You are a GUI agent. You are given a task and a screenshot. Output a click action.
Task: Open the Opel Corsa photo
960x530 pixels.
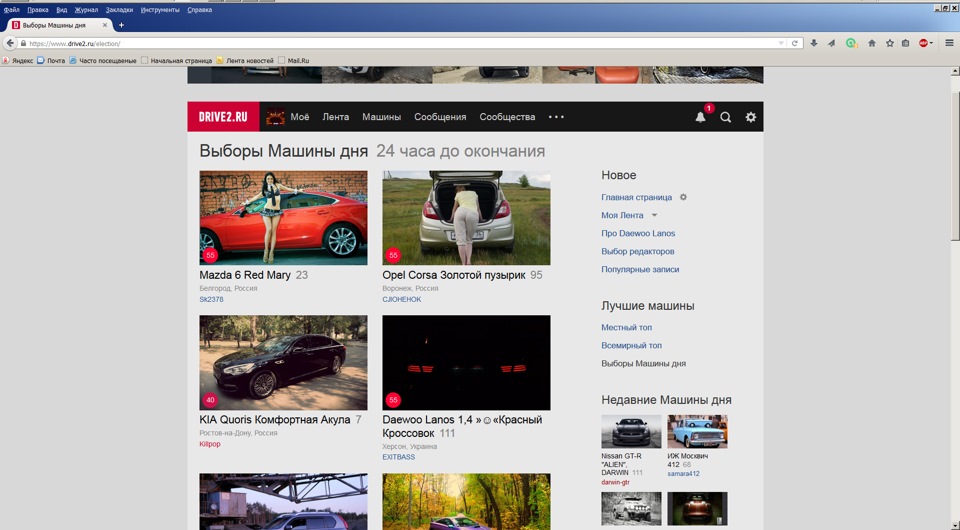click(467, 218)
